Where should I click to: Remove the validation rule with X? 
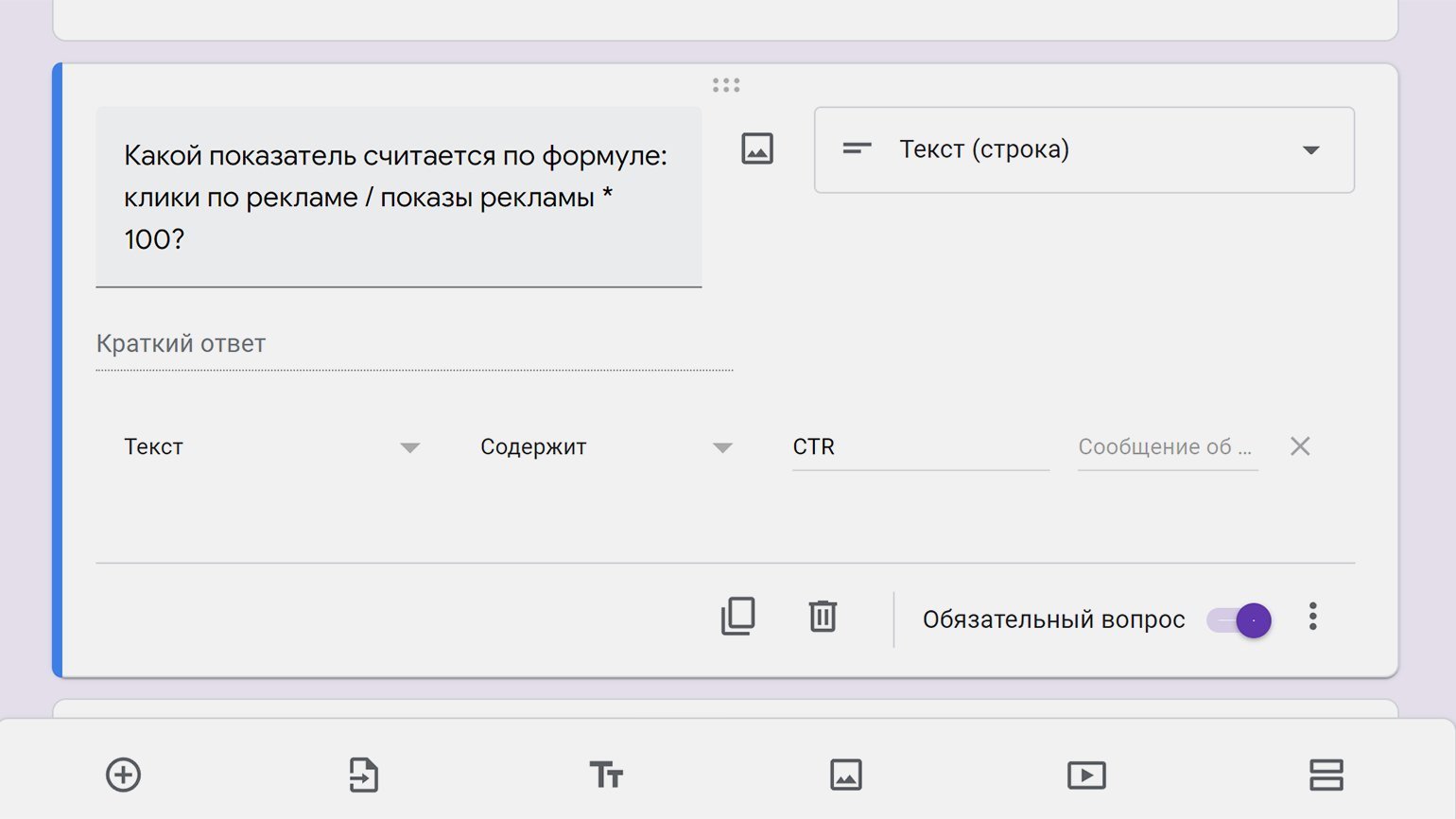[x=1300, y=446]
